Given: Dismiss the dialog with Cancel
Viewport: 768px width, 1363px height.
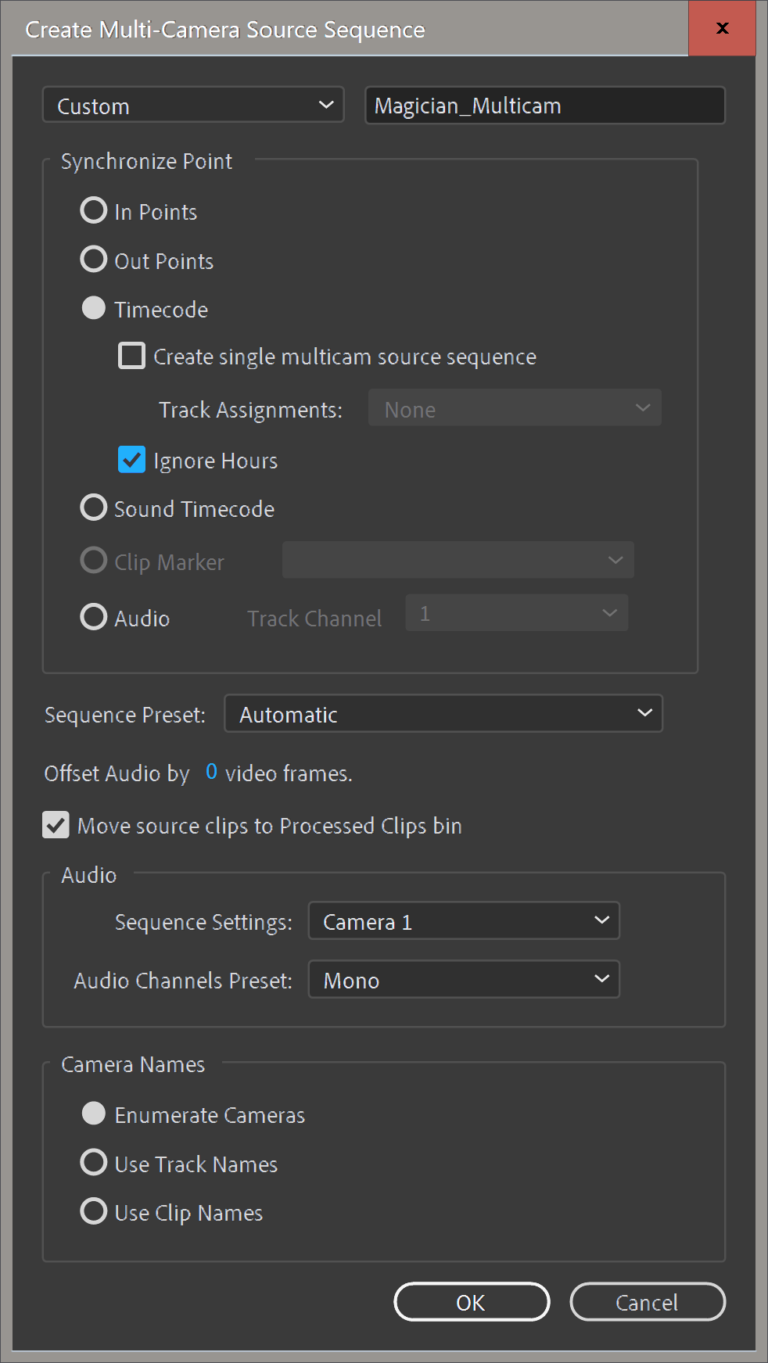Looking at the screenshot, I should [647, 1301].
